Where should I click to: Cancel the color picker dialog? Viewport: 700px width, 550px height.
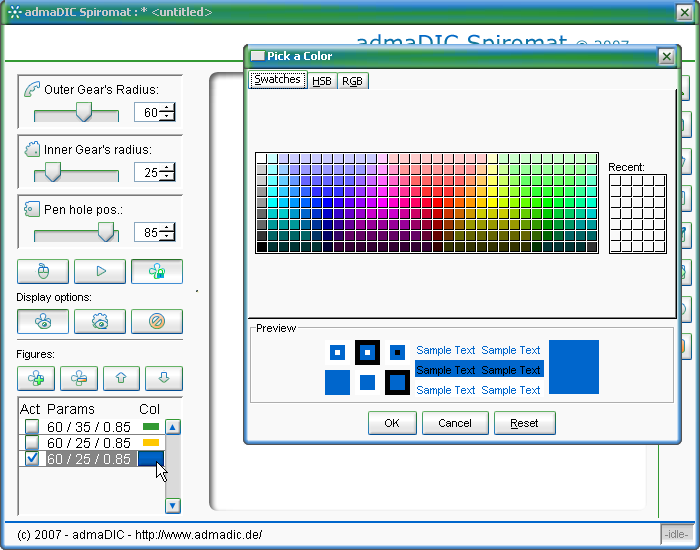pos(455,423)
